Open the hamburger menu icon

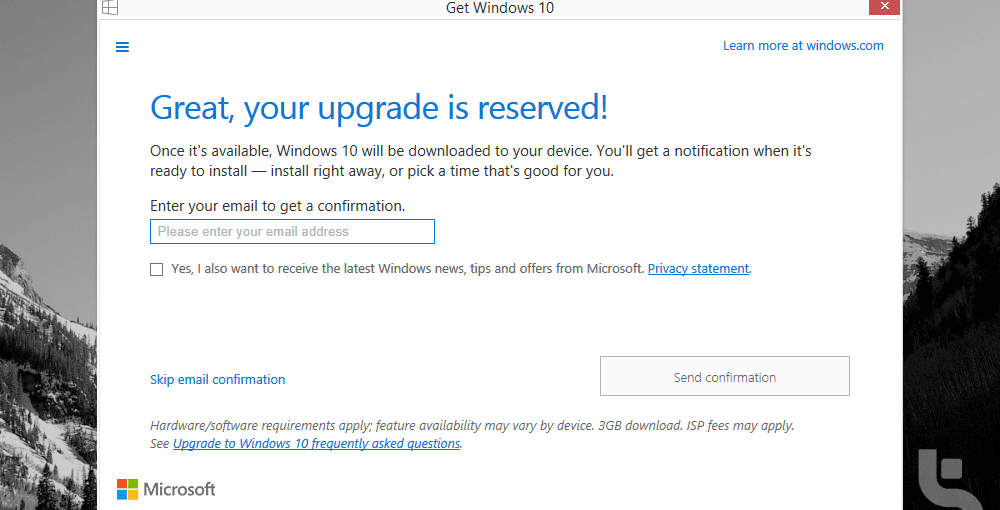122,47
